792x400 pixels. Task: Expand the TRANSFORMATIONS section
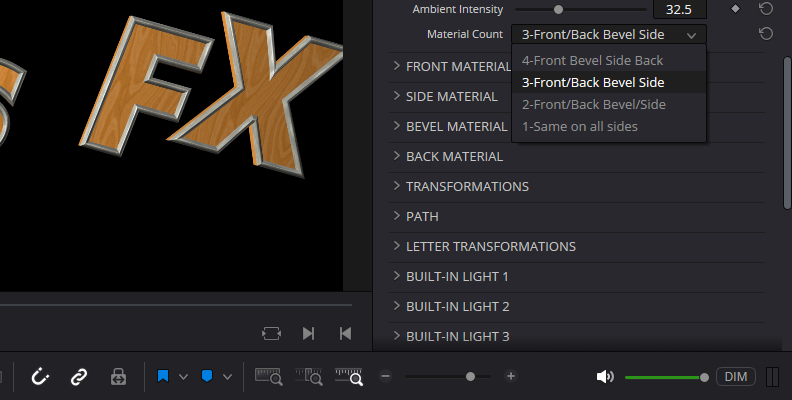click(467, 186)
